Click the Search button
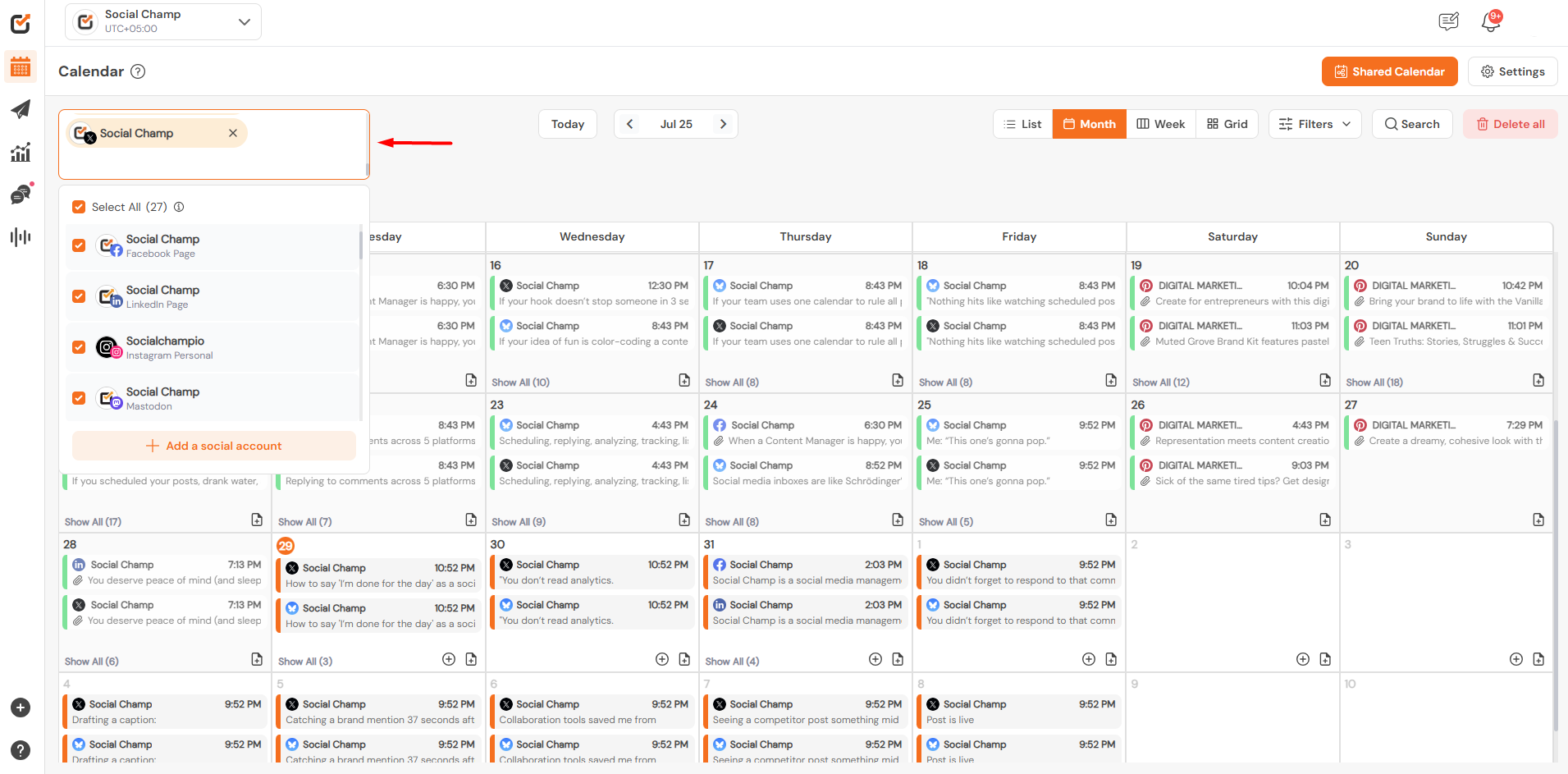1568x774 pixels. pos(1412,124)
